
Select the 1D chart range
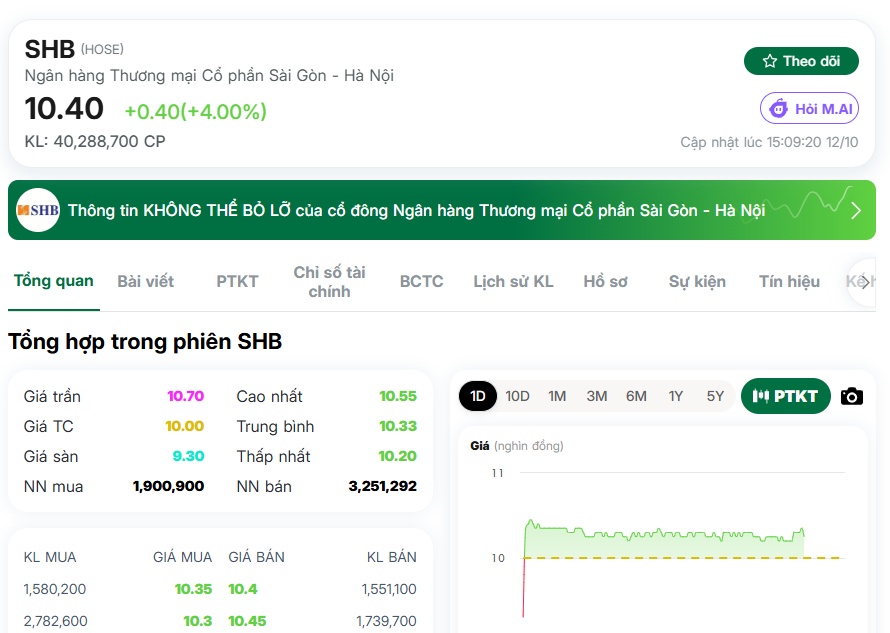point(478,396)
